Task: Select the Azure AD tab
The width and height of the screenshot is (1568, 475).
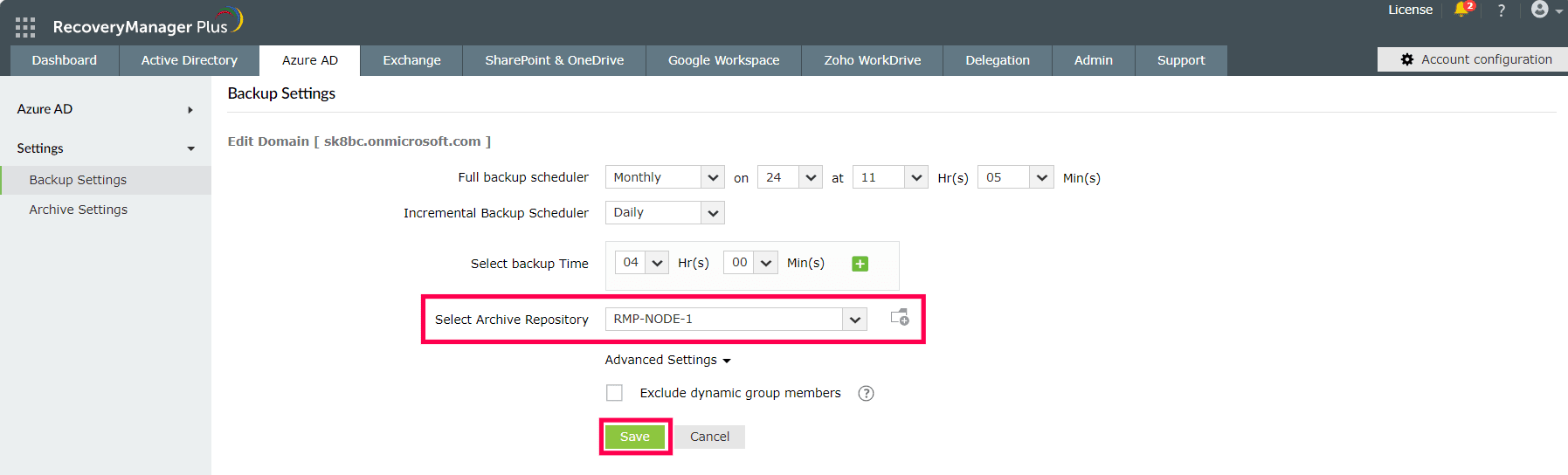Action: click(x=310, y=60)
